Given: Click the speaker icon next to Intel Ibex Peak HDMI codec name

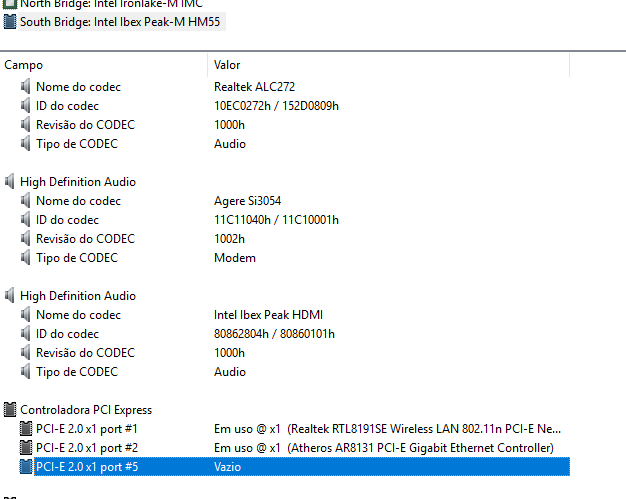Looking at the screenshot, I should [x=26, y=315].
